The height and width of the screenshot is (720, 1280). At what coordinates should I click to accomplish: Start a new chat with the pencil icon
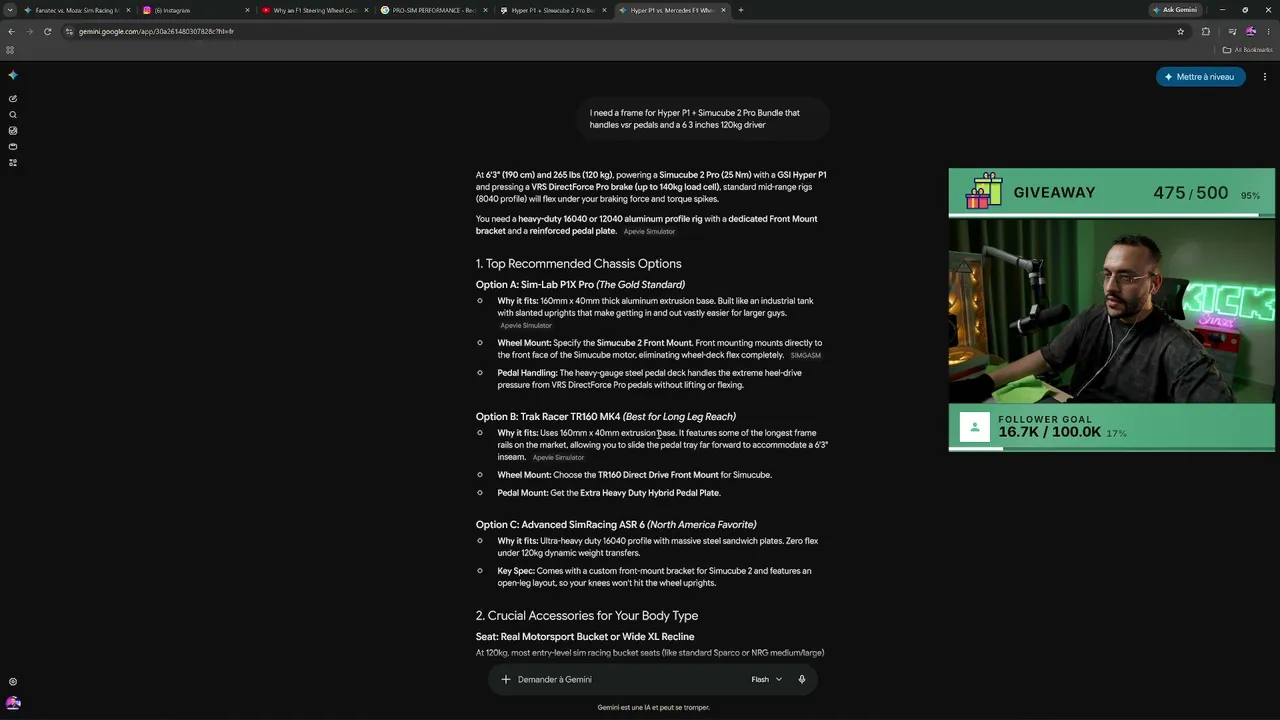pos(13,99)
